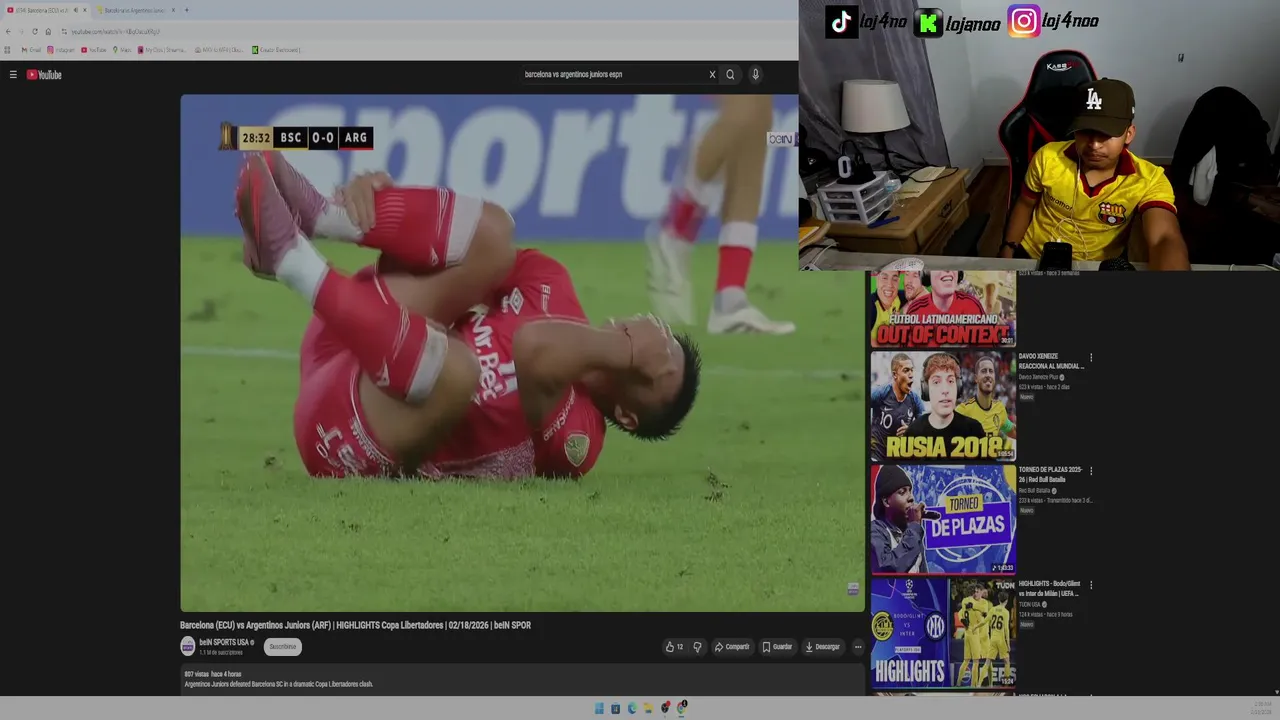Go to the YouTube home logo
The height and width of the screenshot is (720, 1280).
click(x=44, y=74)
